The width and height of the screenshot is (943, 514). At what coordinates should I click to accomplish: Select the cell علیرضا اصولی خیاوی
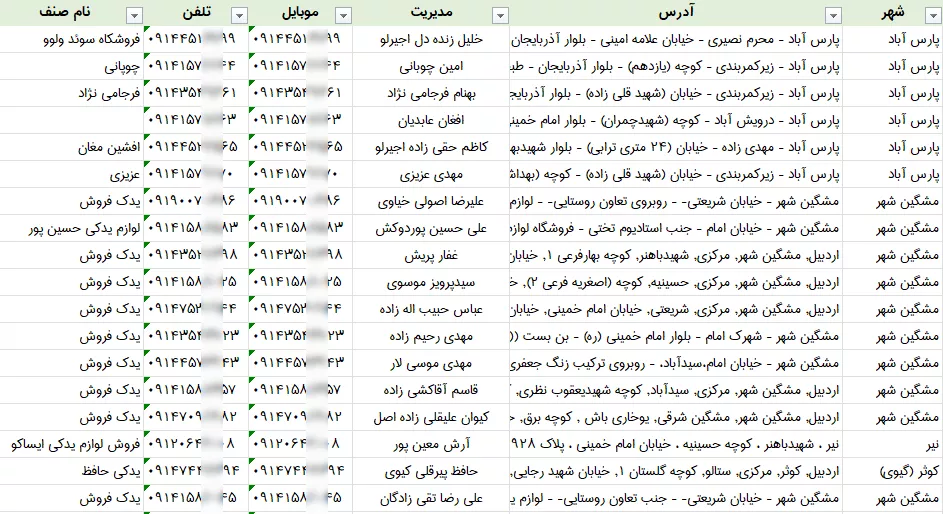[x=431, y=201]
